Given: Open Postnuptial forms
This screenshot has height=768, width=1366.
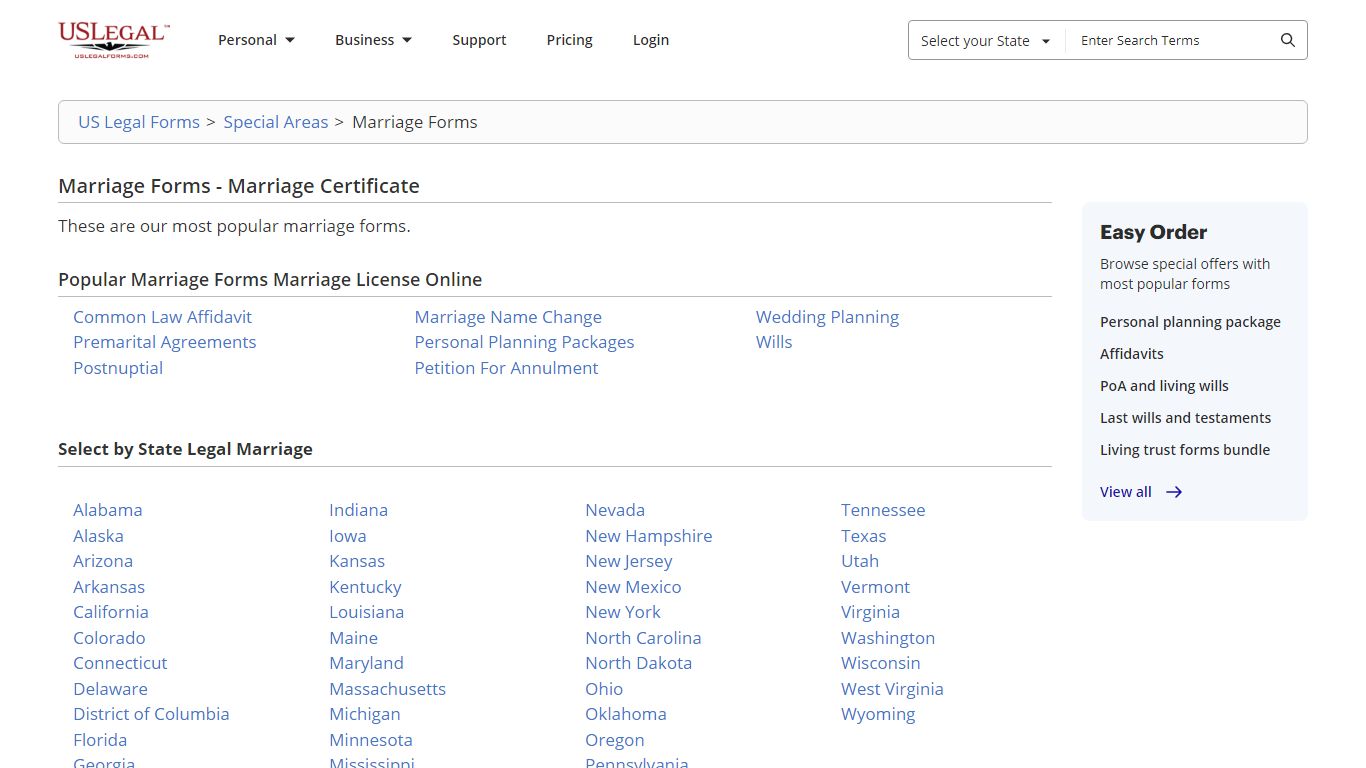Looking at the screenshot, I should (x=118, y=368).
